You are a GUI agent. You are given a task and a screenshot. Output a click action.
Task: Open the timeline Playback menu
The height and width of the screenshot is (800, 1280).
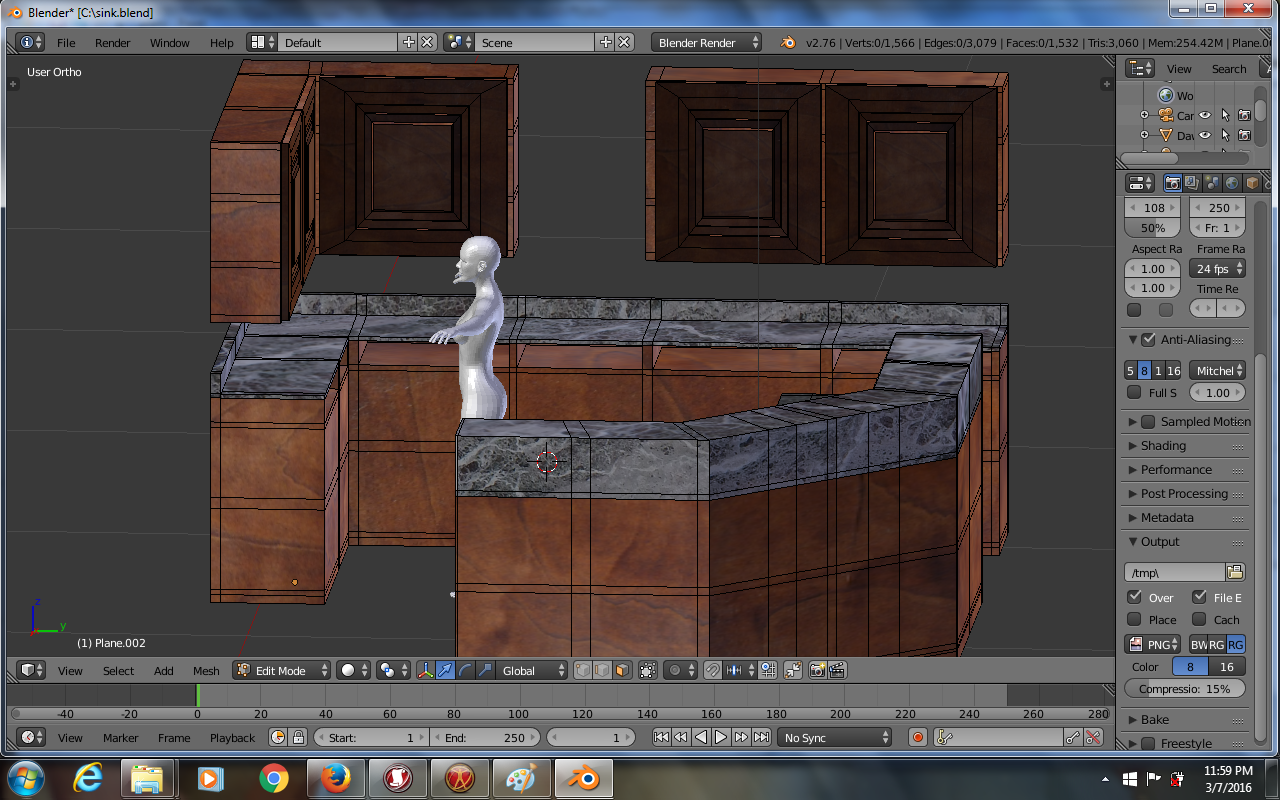[x=232, y=738]
